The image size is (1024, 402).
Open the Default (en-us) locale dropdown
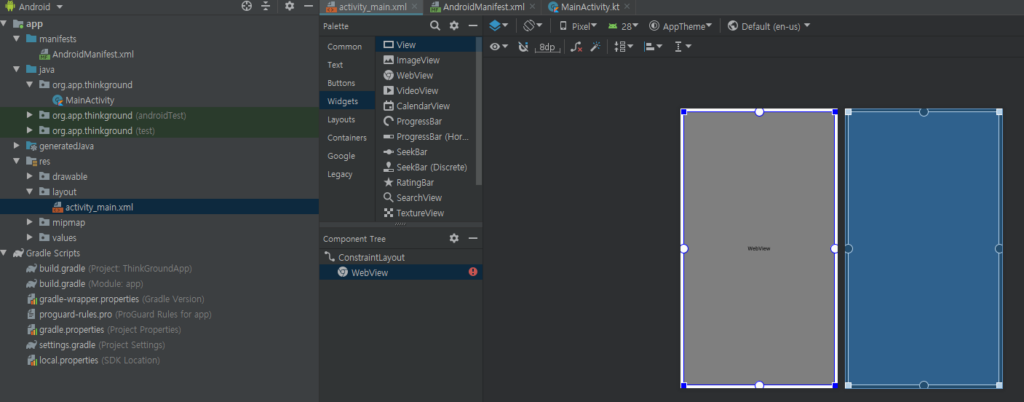point(769,26)
